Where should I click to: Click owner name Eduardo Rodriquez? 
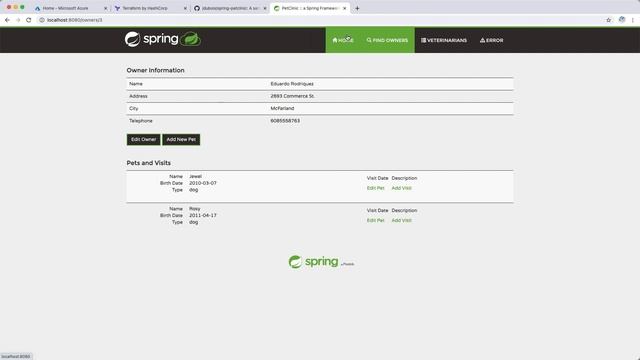[x=292, y=84]
